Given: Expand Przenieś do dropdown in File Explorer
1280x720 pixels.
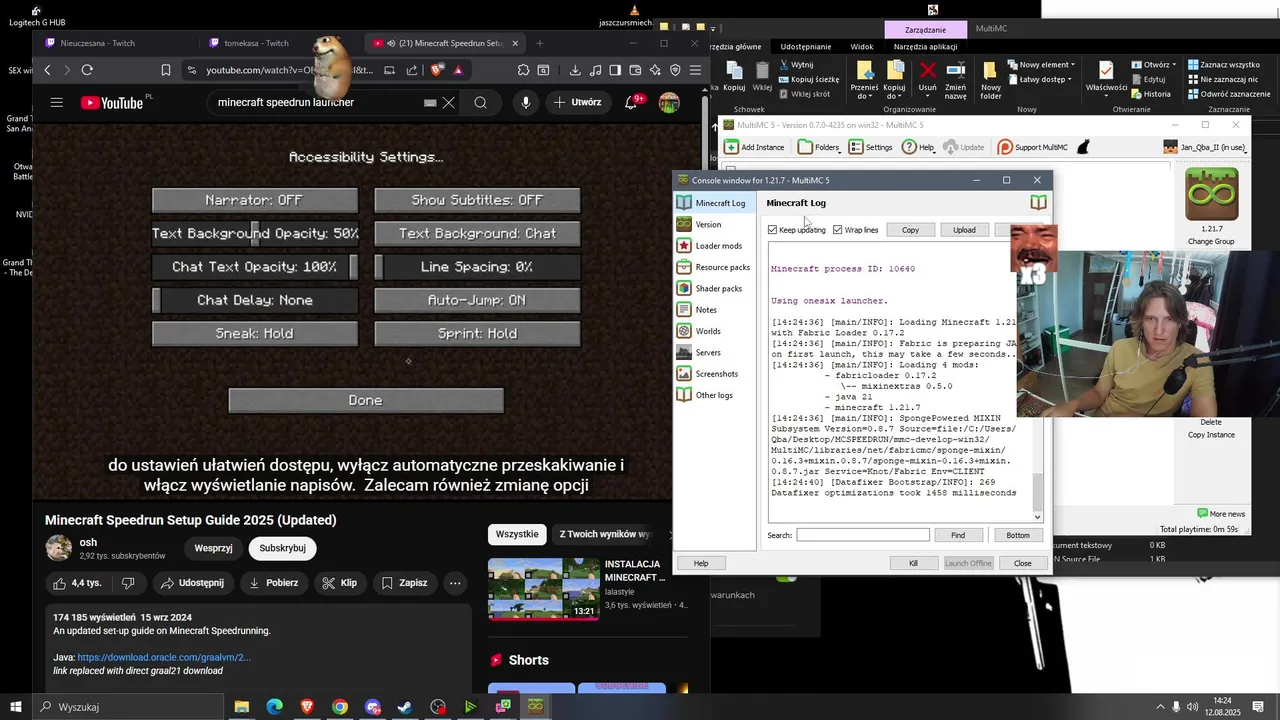Looking at the screenshot, I should [x=864, y=80].
